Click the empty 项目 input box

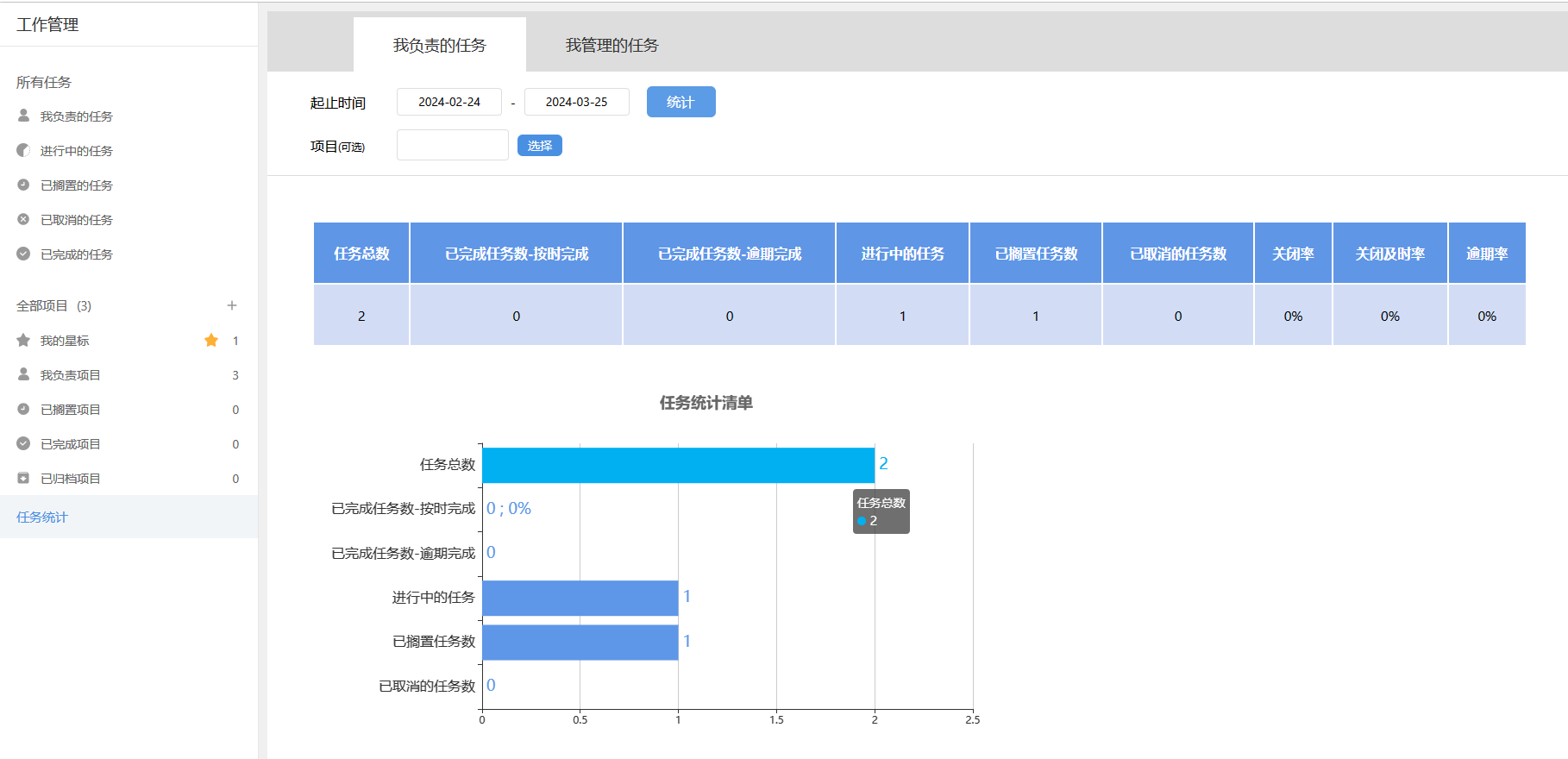pos(452,145)
